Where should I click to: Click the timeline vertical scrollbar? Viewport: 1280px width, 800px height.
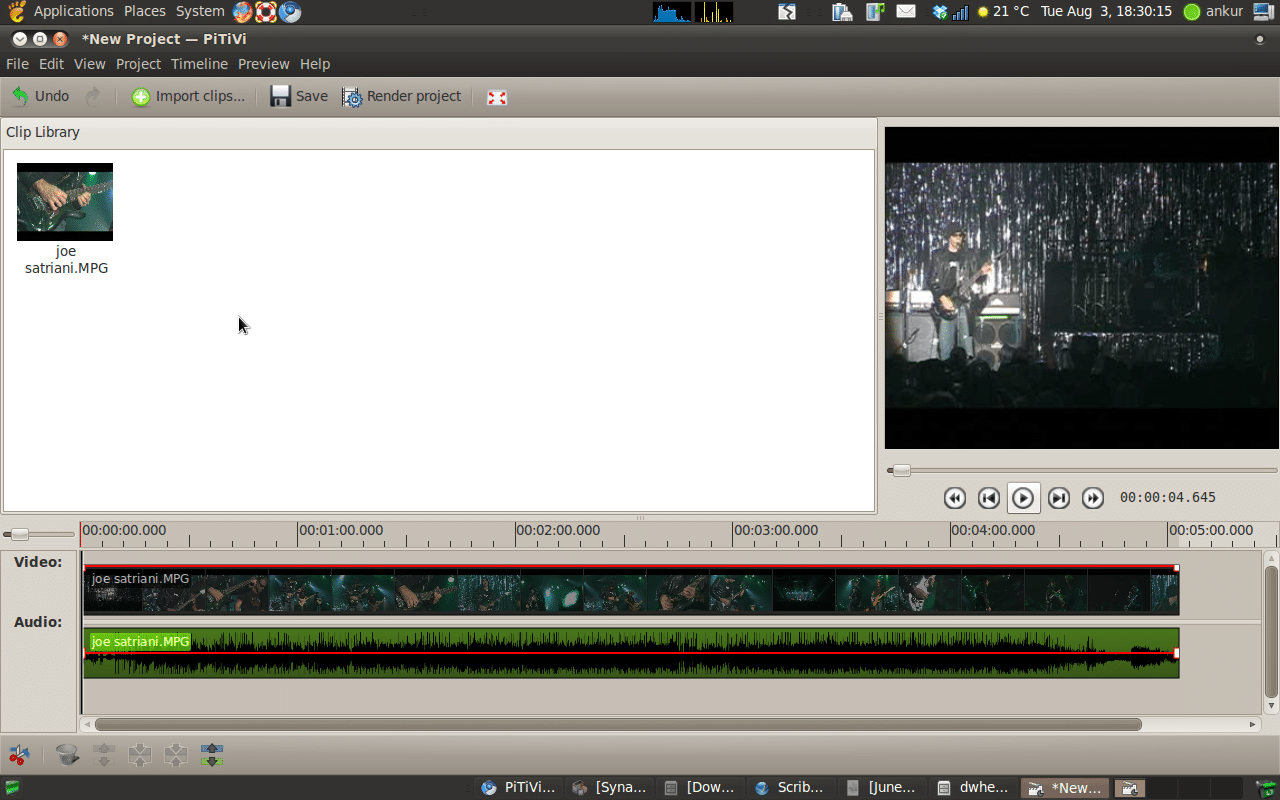pos(1271,631)
